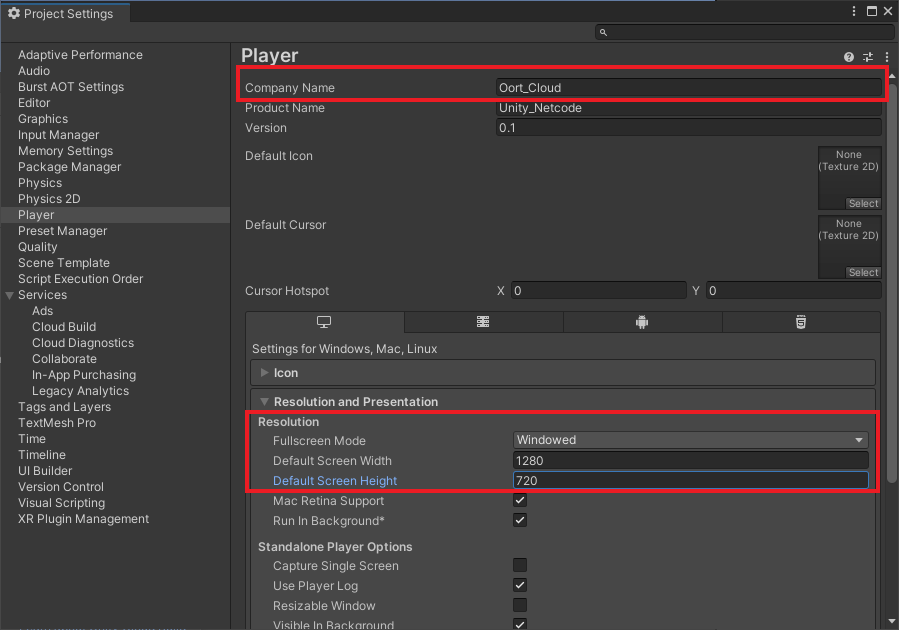Click the Default Screen Width field
Screen dimensions: 899x630
690,460
